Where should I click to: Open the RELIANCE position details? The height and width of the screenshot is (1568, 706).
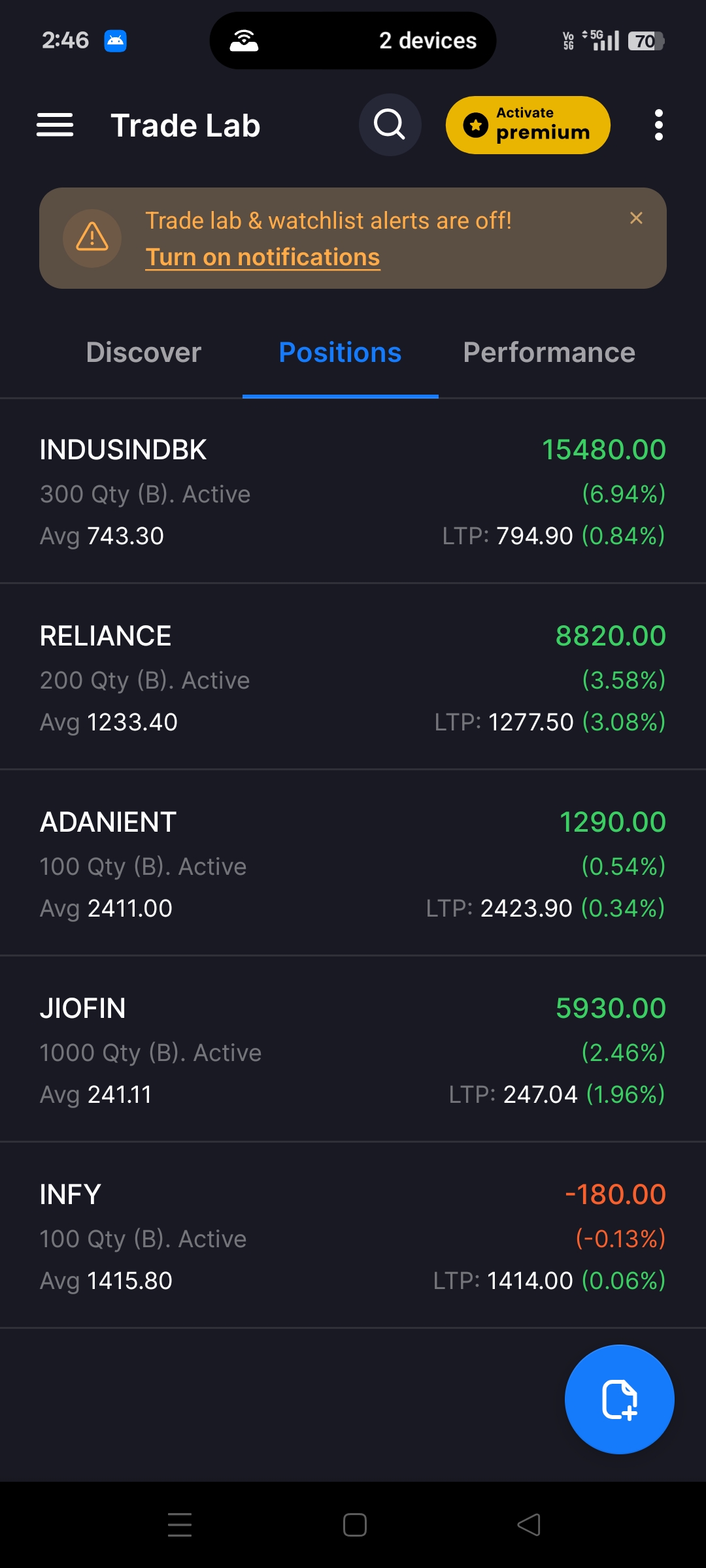point(353,678)
